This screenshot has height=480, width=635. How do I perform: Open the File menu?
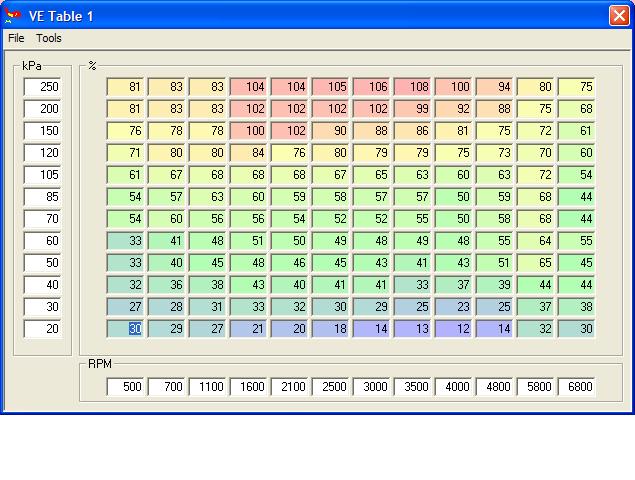(16, 38)
